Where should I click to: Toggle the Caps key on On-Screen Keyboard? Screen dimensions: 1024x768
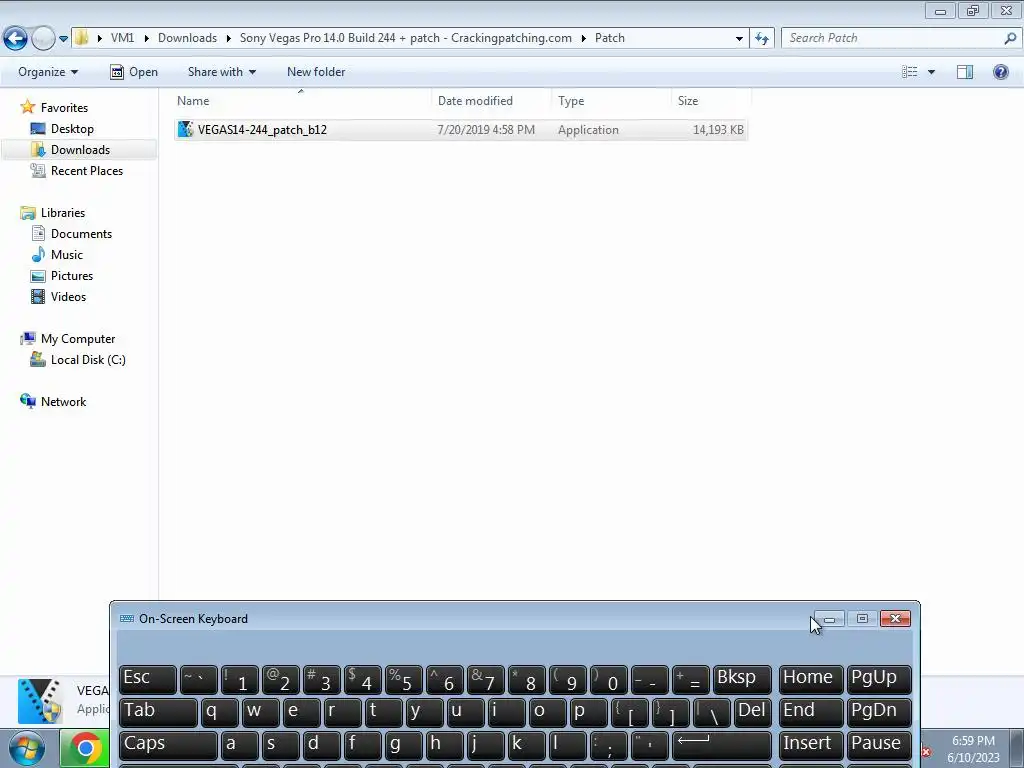click(x=168, y=745)
